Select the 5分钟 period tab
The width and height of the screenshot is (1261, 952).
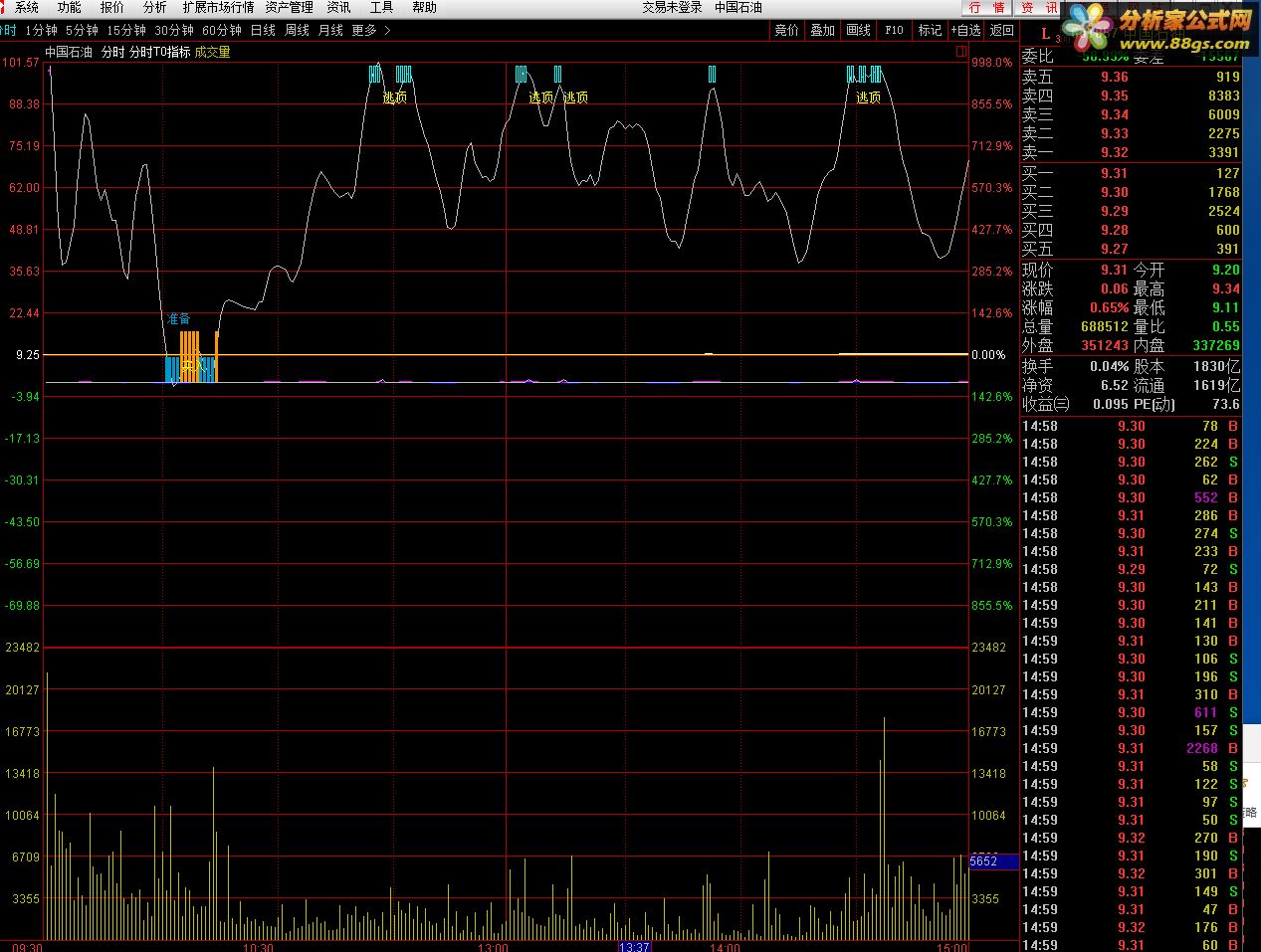pyautogui.click(x=82, y=31)
